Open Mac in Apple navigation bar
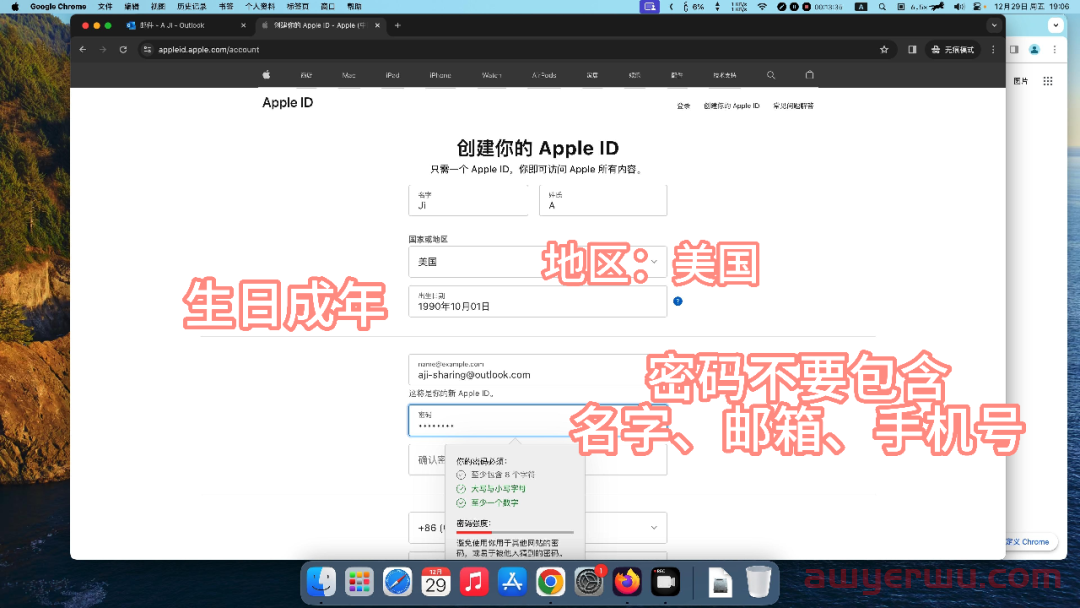 point(349,75)
